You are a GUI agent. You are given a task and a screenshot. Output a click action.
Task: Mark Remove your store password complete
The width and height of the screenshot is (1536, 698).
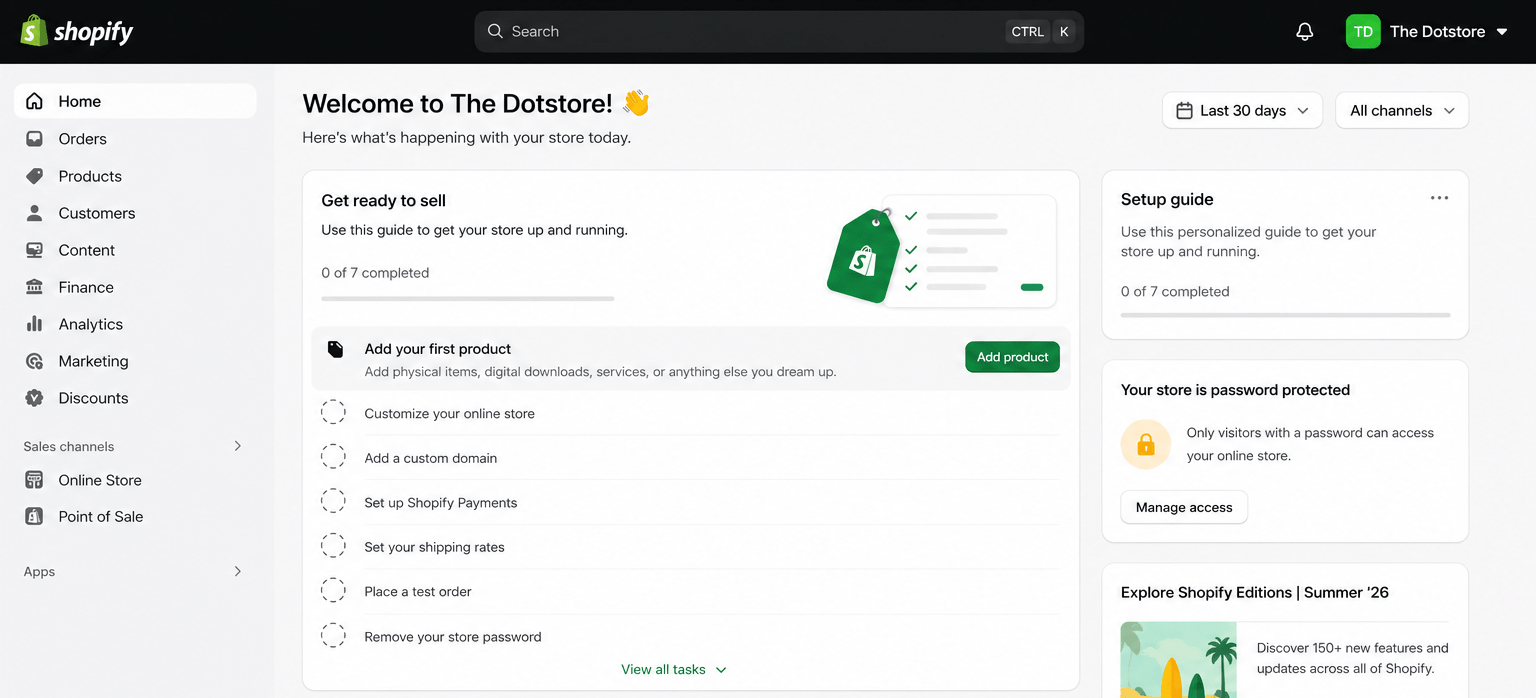(333, 635)
